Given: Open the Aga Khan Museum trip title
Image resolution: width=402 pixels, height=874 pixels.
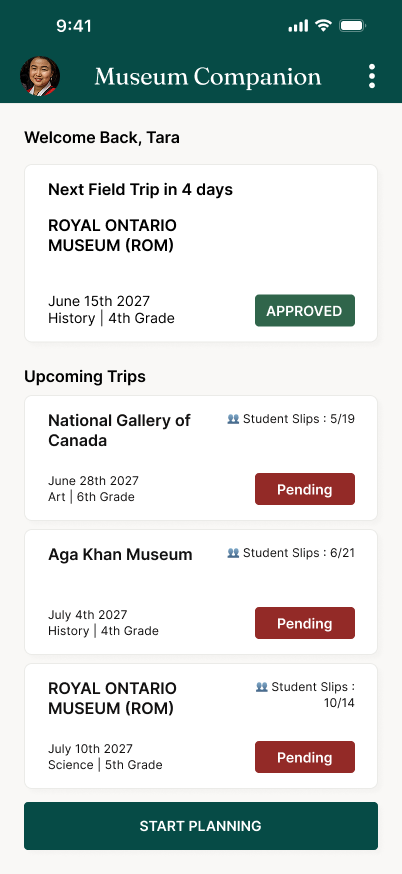Looking at the screenshot, I should (120, 555).
